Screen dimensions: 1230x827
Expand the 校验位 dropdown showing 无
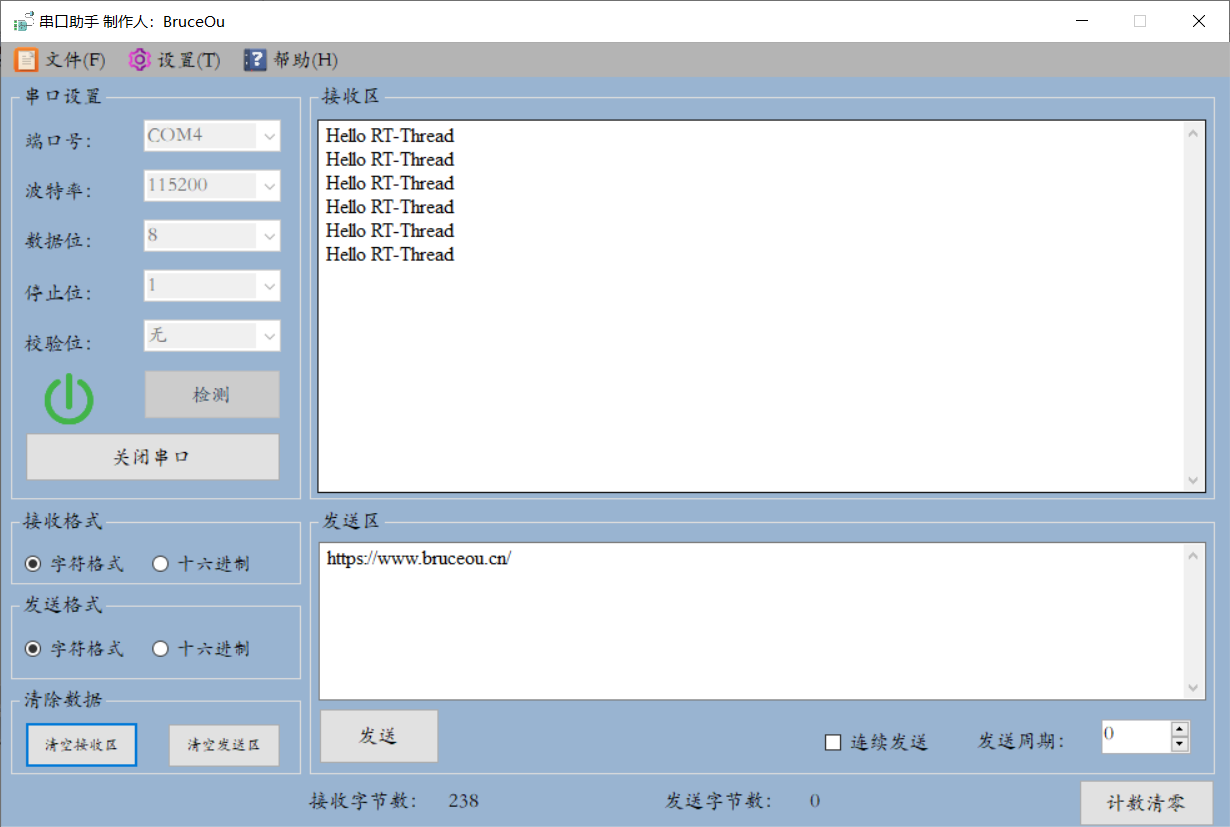(x=269, y=336)
